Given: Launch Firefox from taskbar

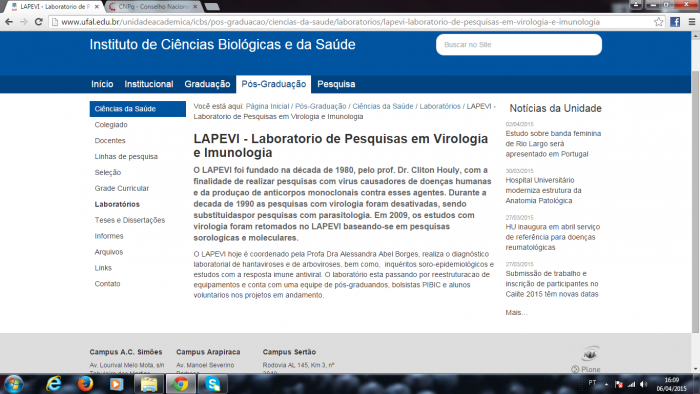Looking at the screenshot, I should (85, 384).
